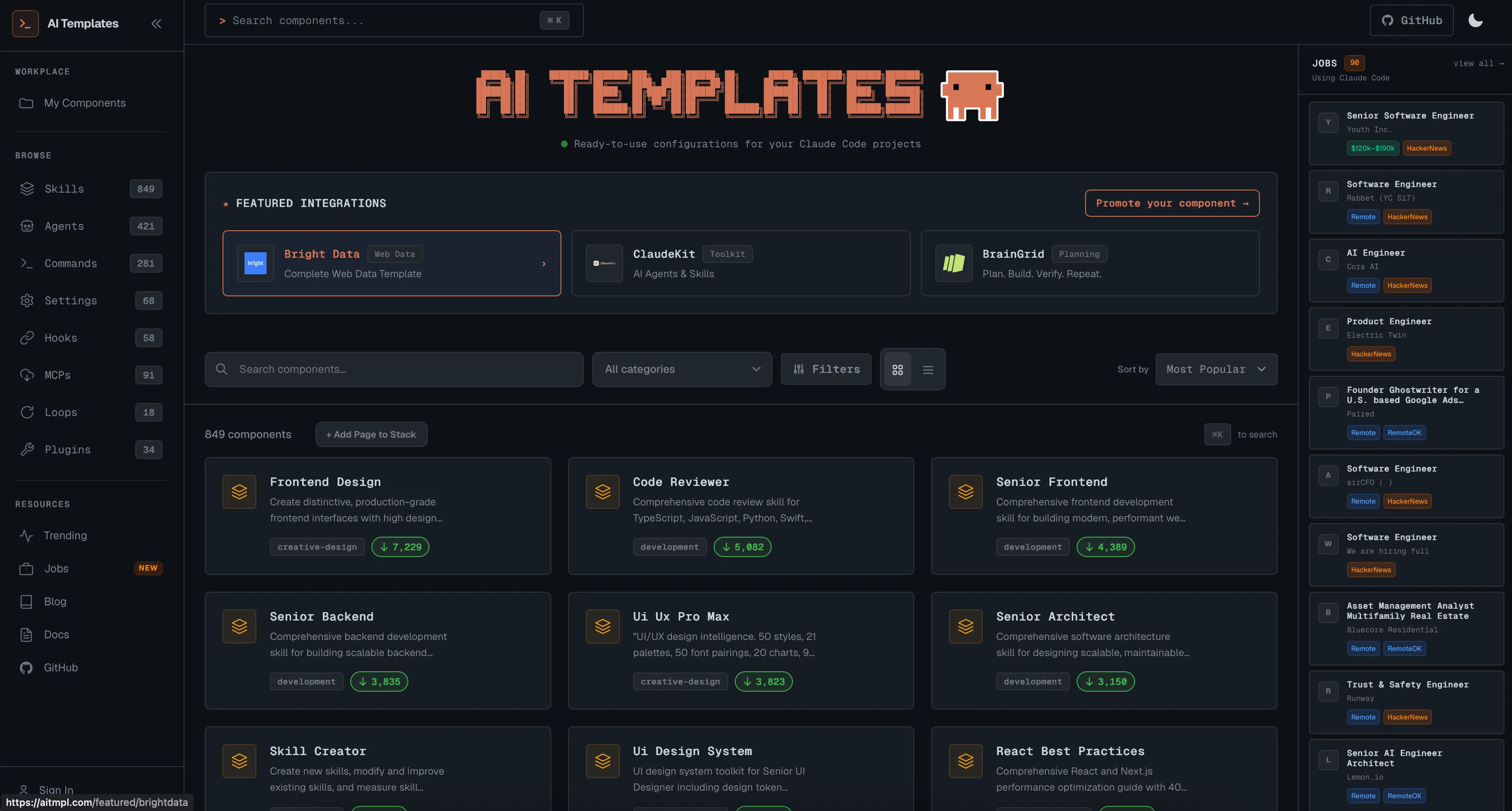Click the Plugins wrench icon
Image resolution: width=1512 pixels, height=811 pixels.
(27, 449)
